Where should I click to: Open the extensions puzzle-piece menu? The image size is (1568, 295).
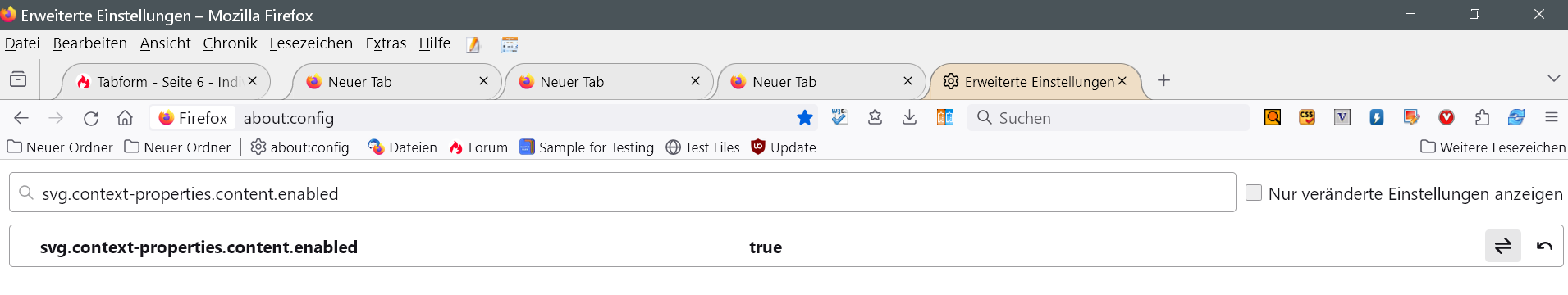[1481, 117]
